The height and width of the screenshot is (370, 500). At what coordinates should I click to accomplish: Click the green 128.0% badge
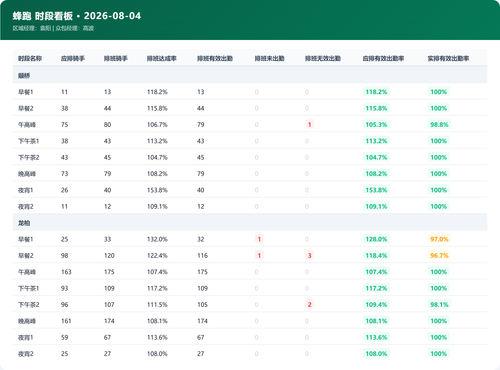point(376,239)
